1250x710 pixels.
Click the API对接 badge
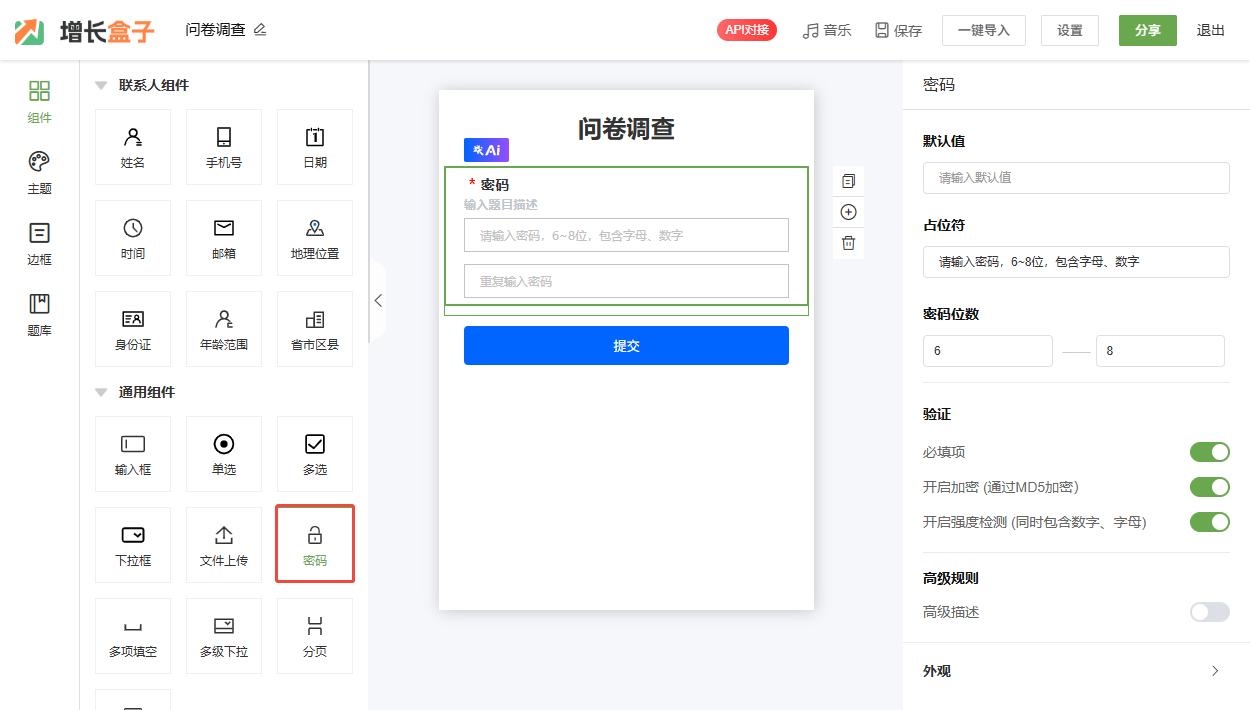747,30
